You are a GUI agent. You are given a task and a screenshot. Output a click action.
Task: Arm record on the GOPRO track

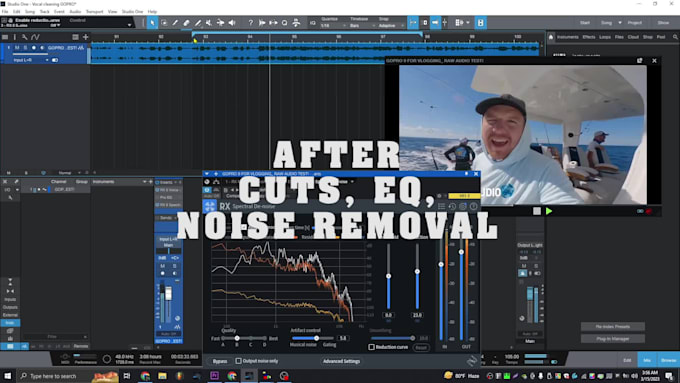34,48
